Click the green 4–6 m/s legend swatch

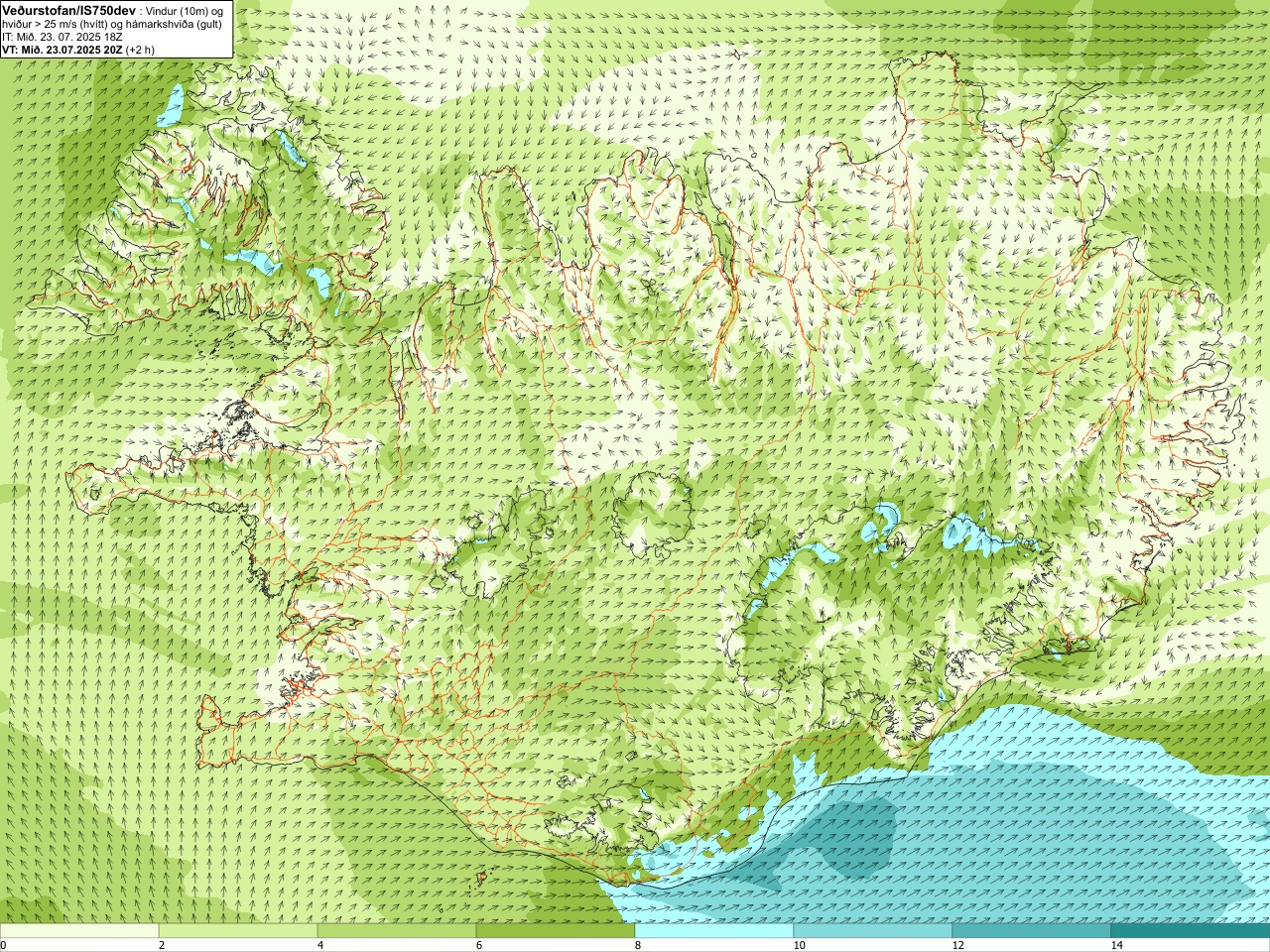397,931
